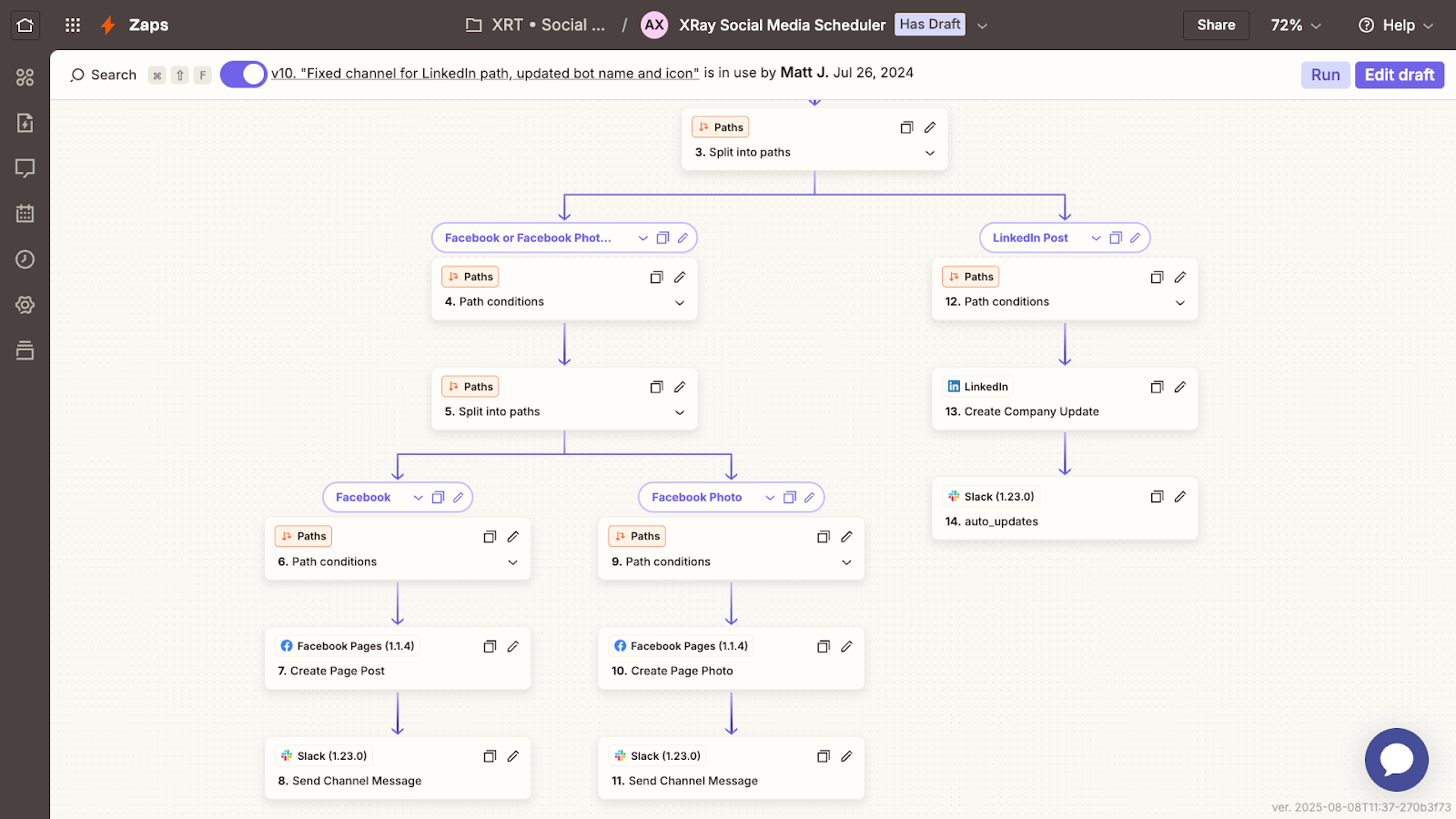
Task: Open the Zap file bolt icon in sidebar
Action: click(25, 123)
